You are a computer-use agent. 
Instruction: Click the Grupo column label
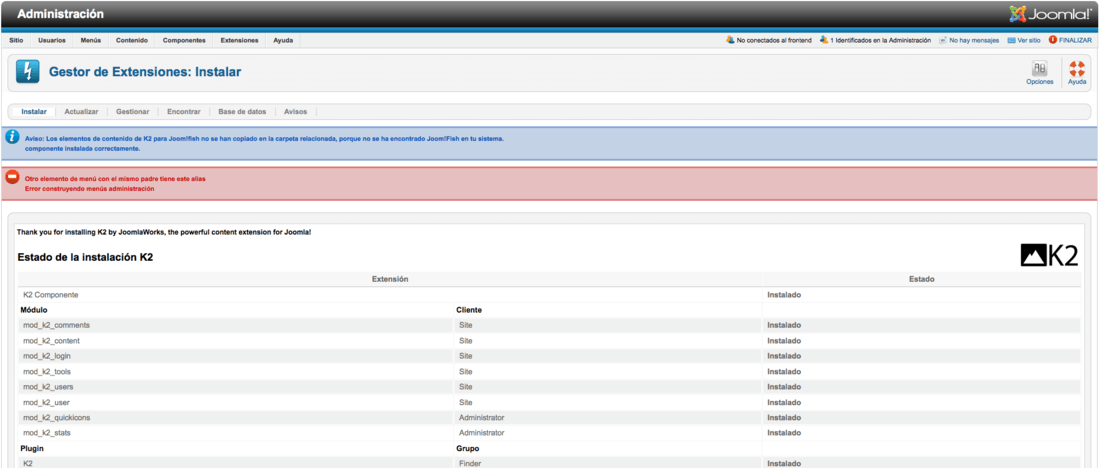(x=467, y=448)
